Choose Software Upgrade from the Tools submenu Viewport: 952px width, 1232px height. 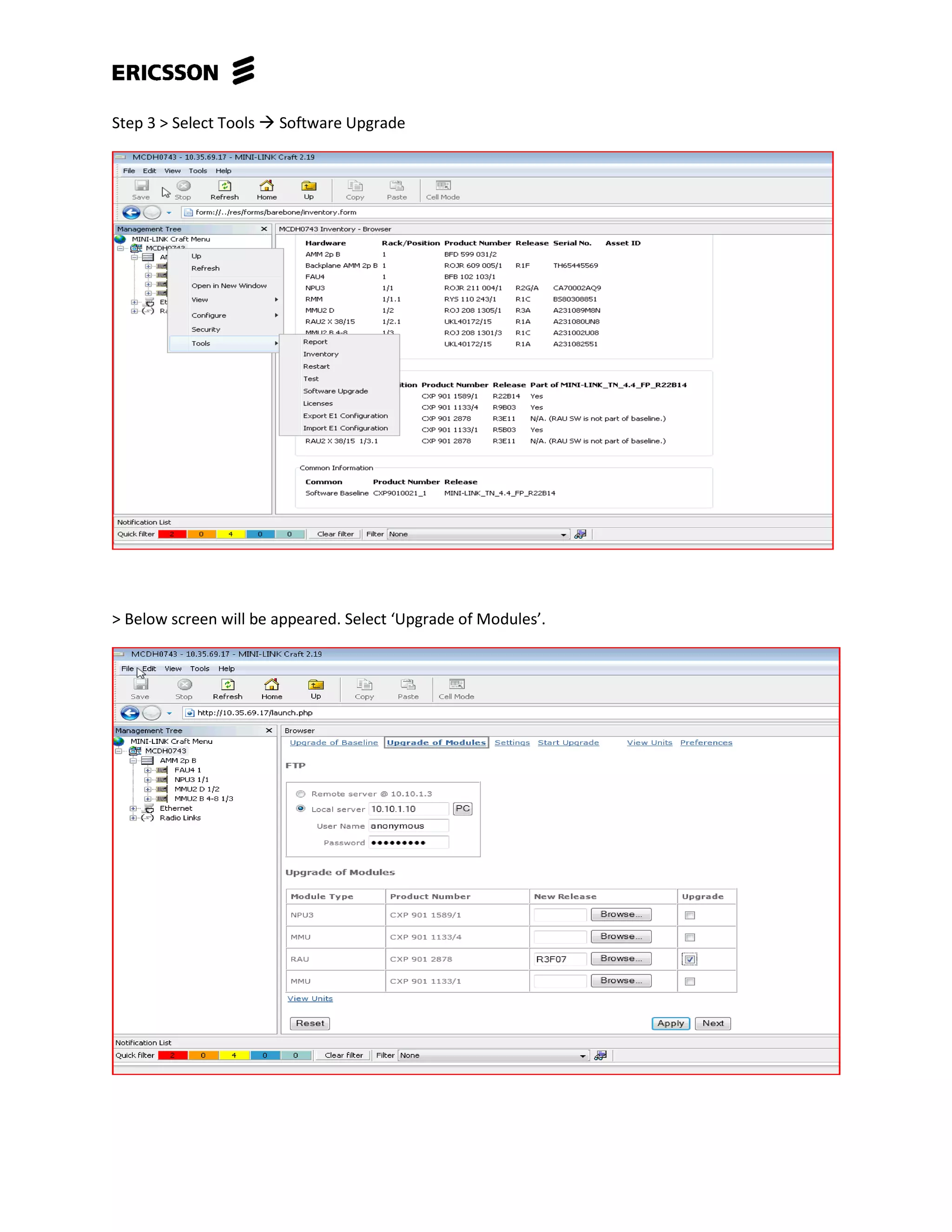pos(336,391)
